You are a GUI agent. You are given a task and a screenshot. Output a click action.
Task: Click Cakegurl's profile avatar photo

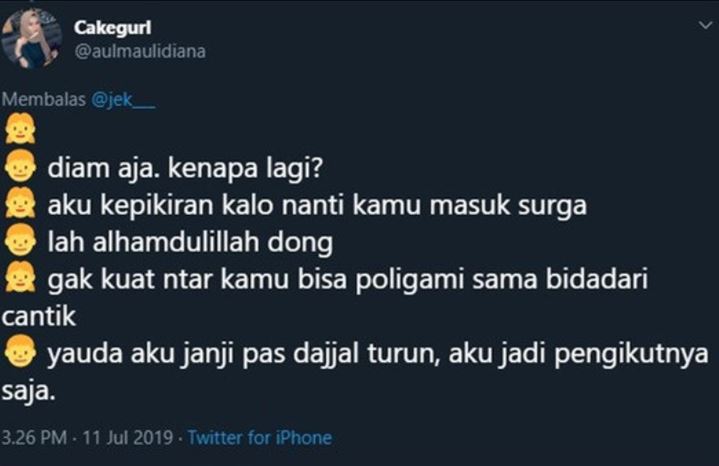click(31, 39)
